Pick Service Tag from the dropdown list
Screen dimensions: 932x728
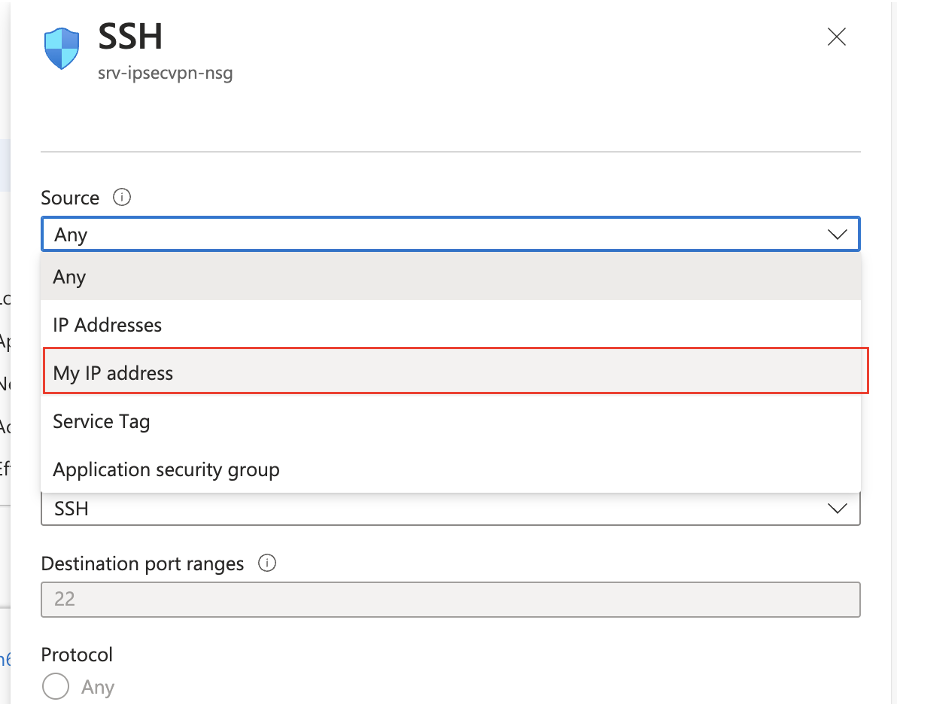pyautogui.click(x=451, y=421)
